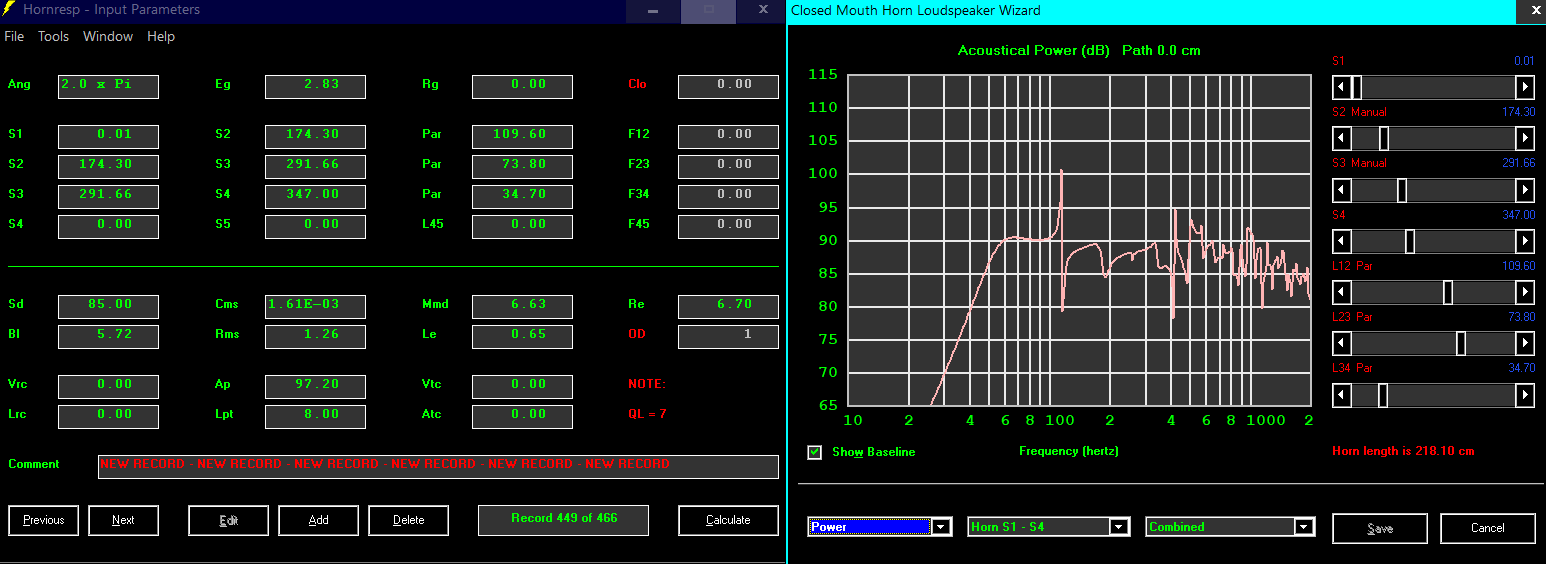Click the S2 Manual slider left arrow
Screen dimensions: 1546x564
[1342, 138]
